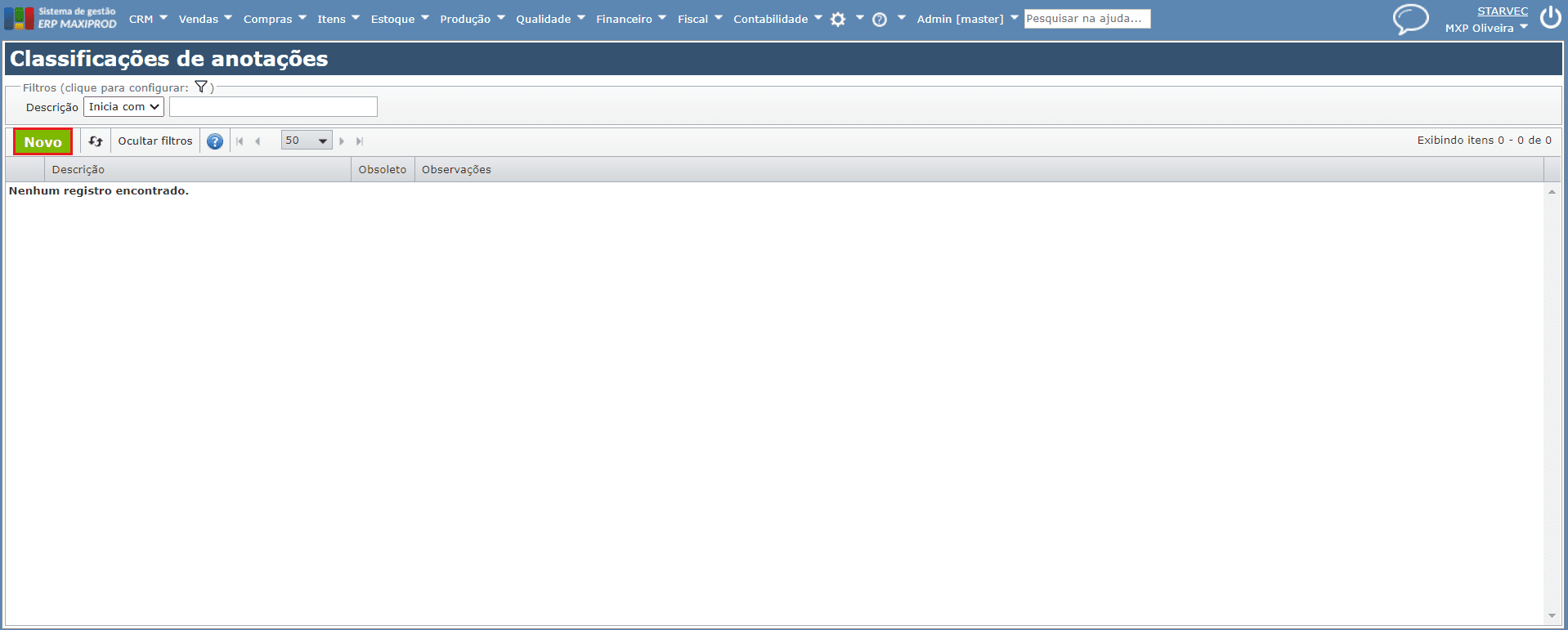
Task: Open the CRM menu
Action: (148, 19)
